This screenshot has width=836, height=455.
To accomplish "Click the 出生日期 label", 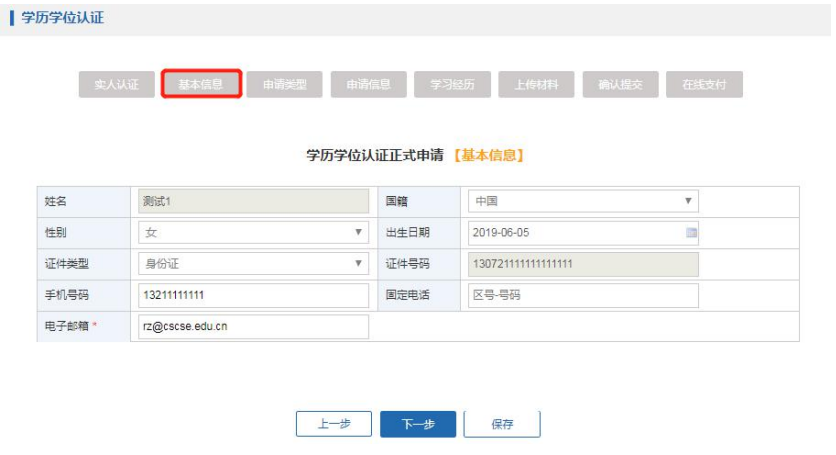I will [407, 233].
